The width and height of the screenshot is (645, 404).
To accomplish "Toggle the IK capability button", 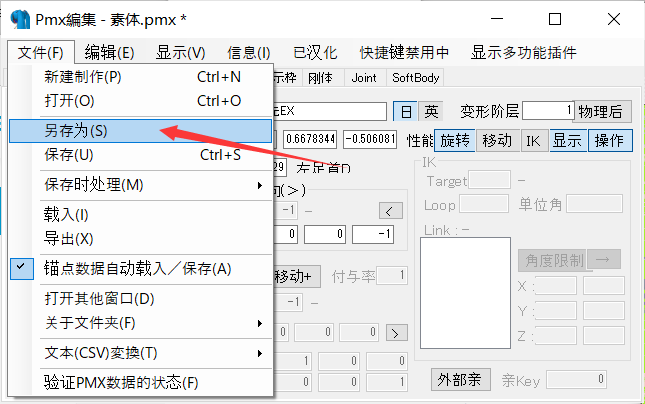I will [x=535, y=141].
